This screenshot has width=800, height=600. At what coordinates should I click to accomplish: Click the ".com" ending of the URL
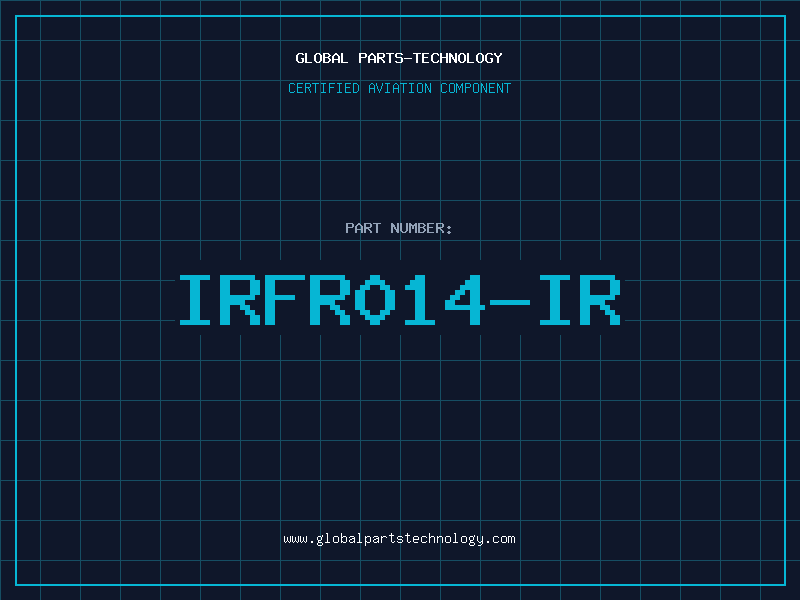[x=501, y=539]
